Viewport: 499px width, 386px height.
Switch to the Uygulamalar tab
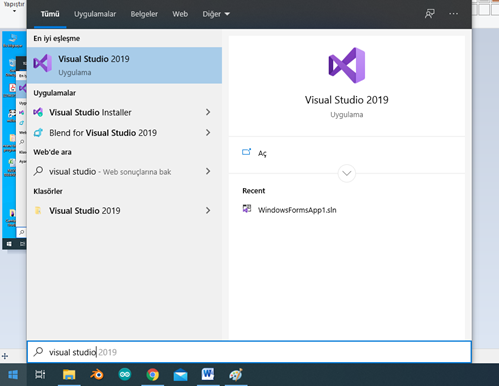pyautogui.click(x=95, y=14)
